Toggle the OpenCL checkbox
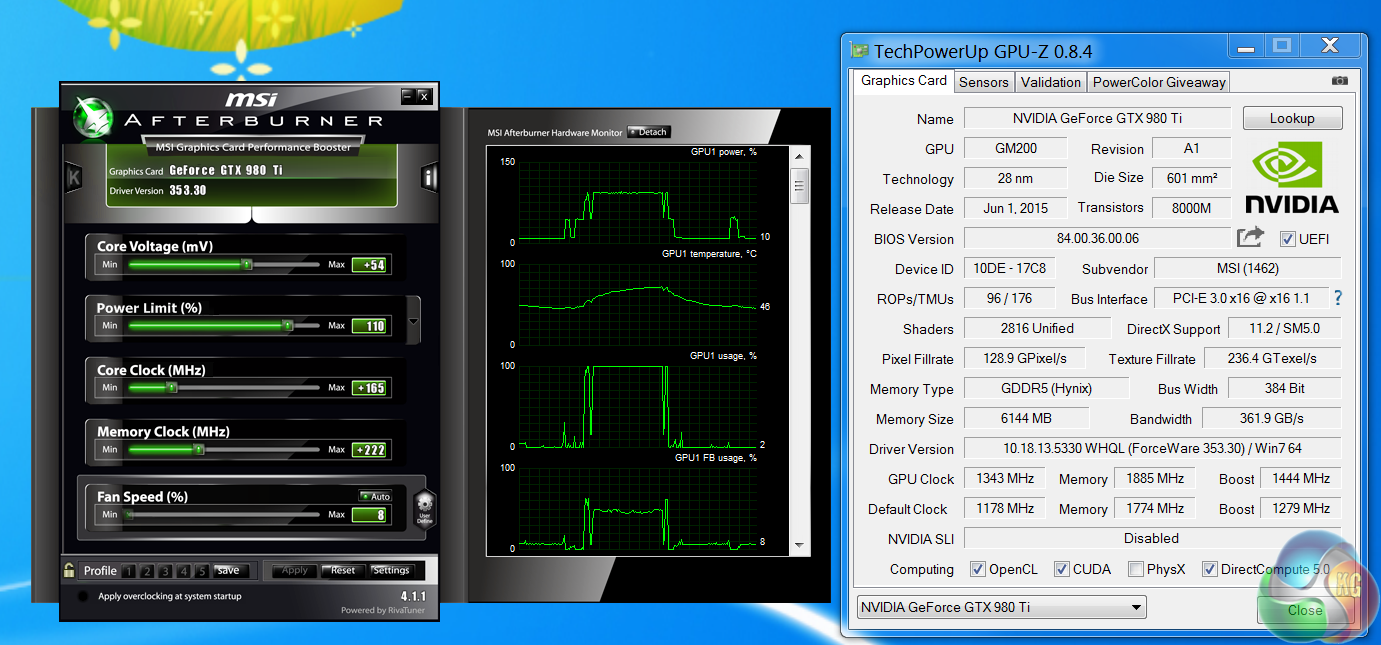This screenshot has height=645, width=1381. pyautogui.click(x=977, y=569)
